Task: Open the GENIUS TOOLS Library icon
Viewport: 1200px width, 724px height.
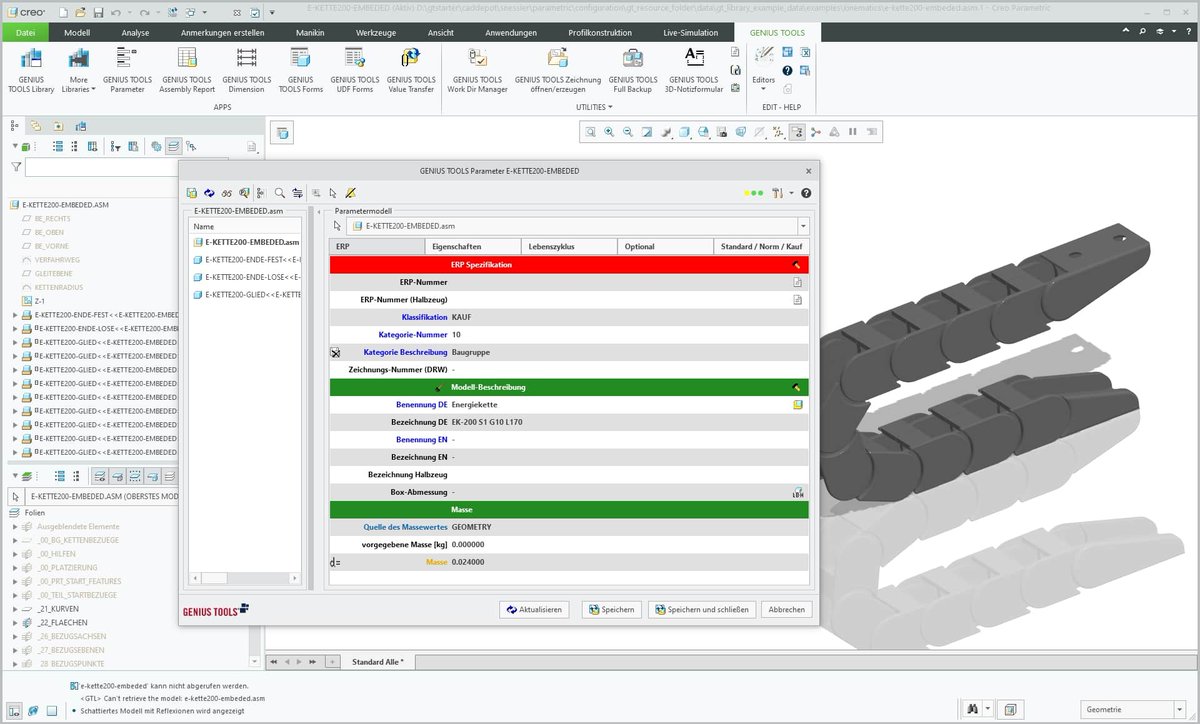Action: click(x=31, y=70)
